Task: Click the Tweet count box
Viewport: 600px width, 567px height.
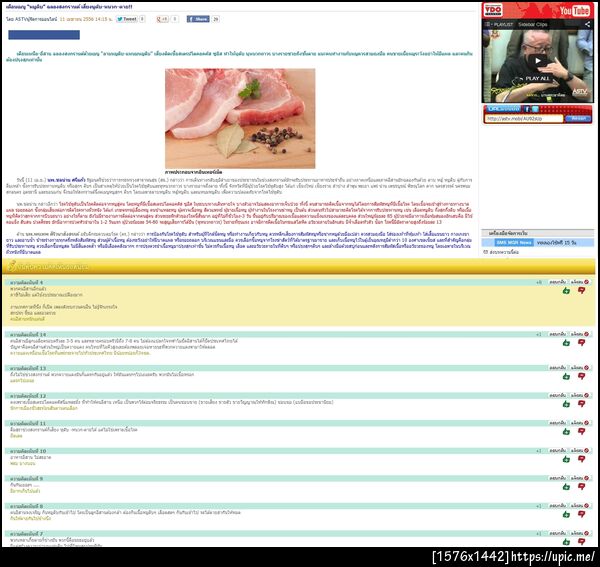Action: pyautogui.click(x=142, y=19)
